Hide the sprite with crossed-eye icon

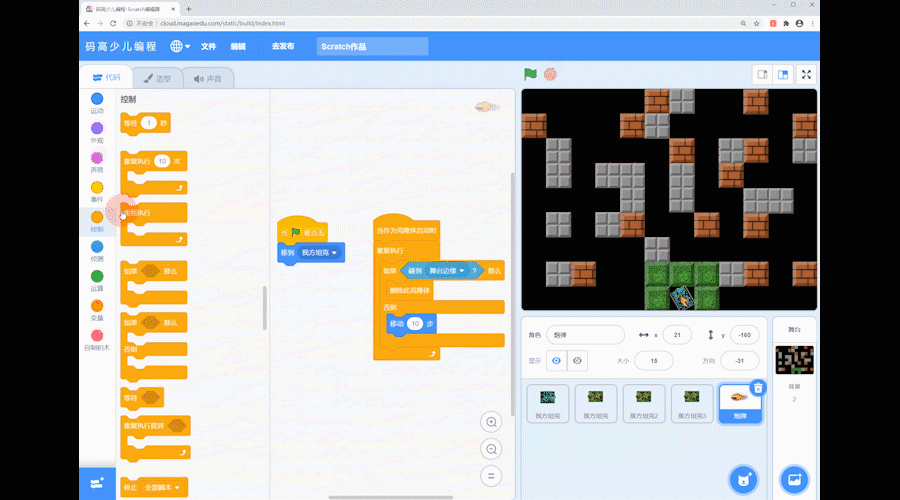[577, 361]
